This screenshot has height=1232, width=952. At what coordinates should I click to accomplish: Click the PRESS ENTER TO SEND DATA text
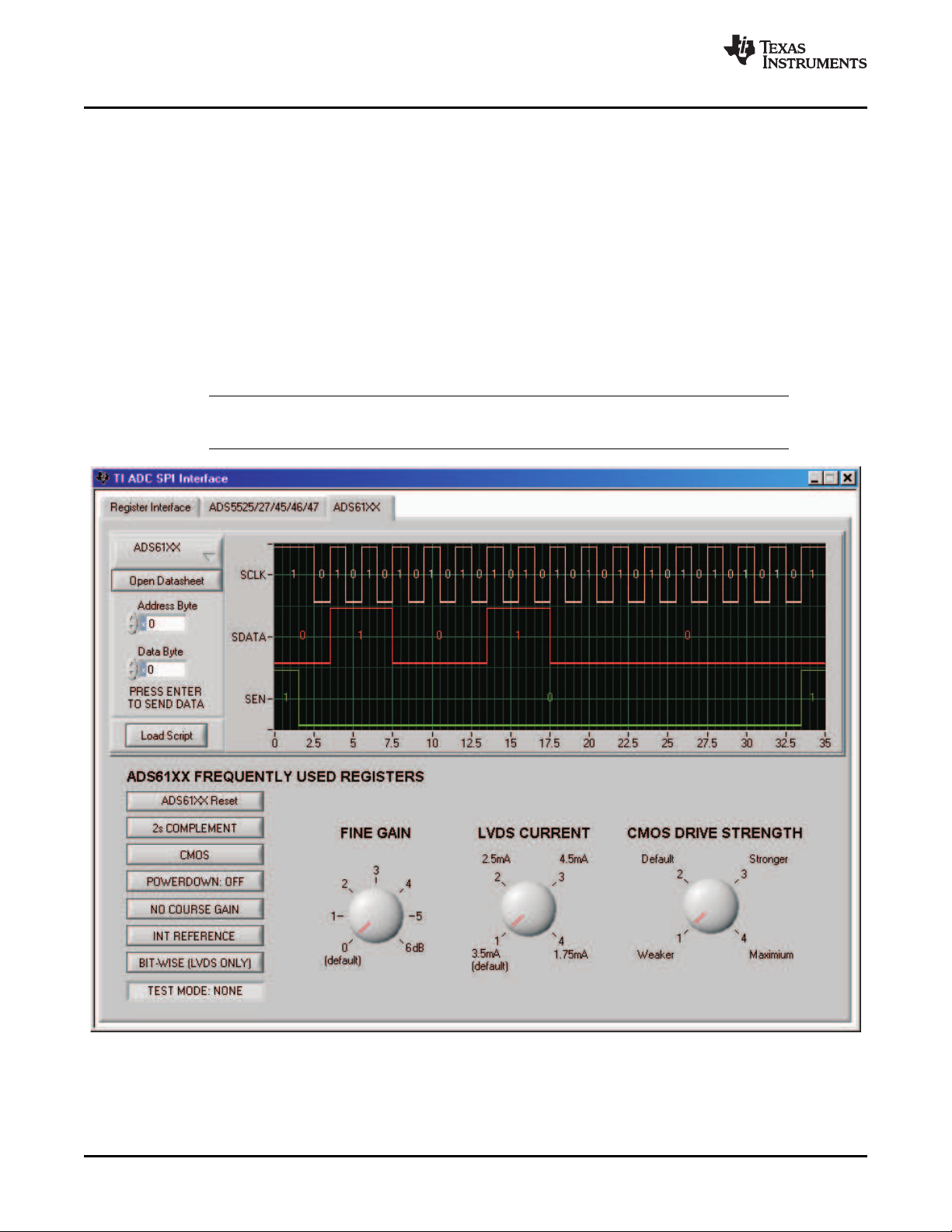(x=166, y=698)
